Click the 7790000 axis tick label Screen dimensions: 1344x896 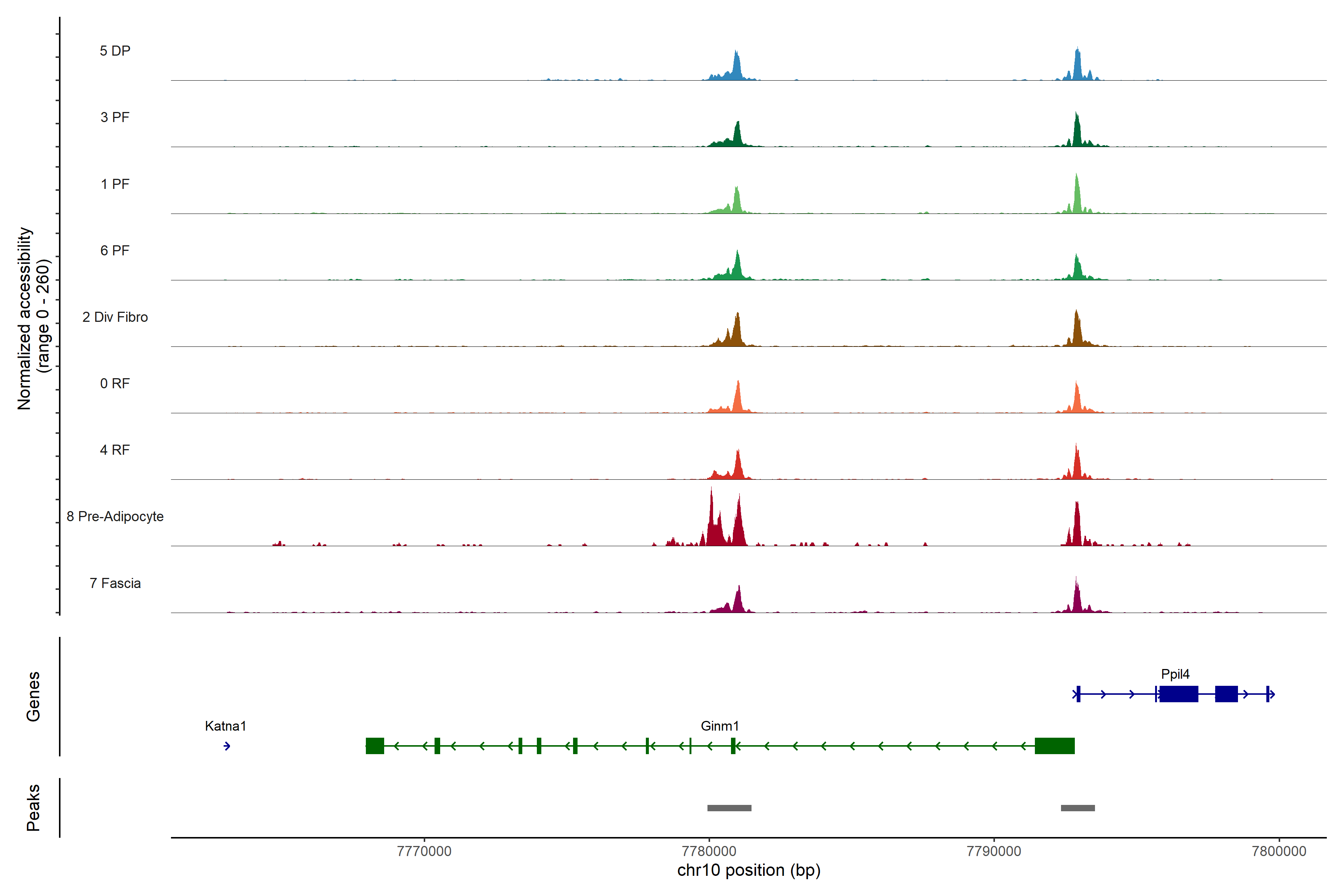click(x=994, y=851)
